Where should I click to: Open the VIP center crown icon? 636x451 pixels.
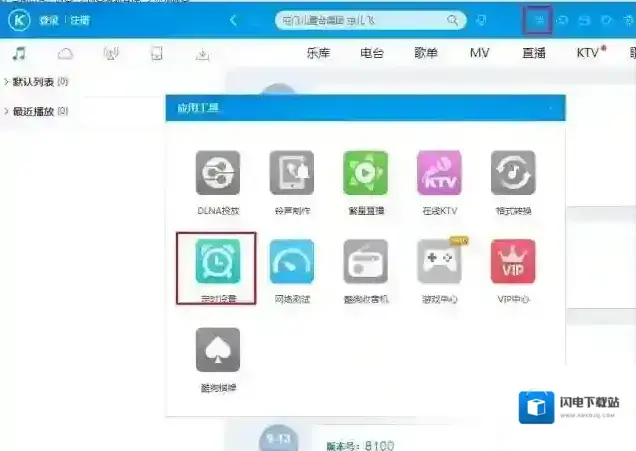tap(512, 261)
